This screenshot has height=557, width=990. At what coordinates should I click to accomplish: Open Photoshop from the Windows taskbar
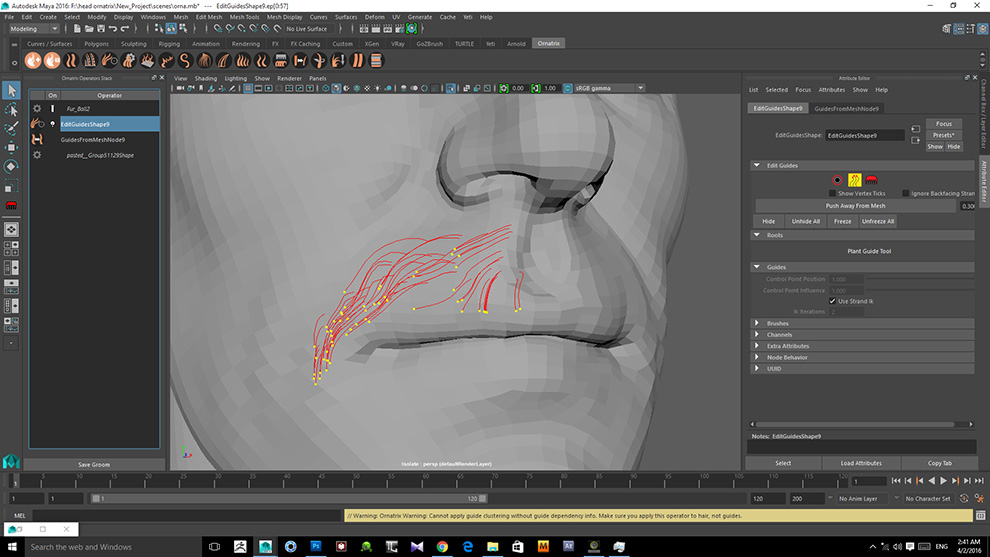316,547
